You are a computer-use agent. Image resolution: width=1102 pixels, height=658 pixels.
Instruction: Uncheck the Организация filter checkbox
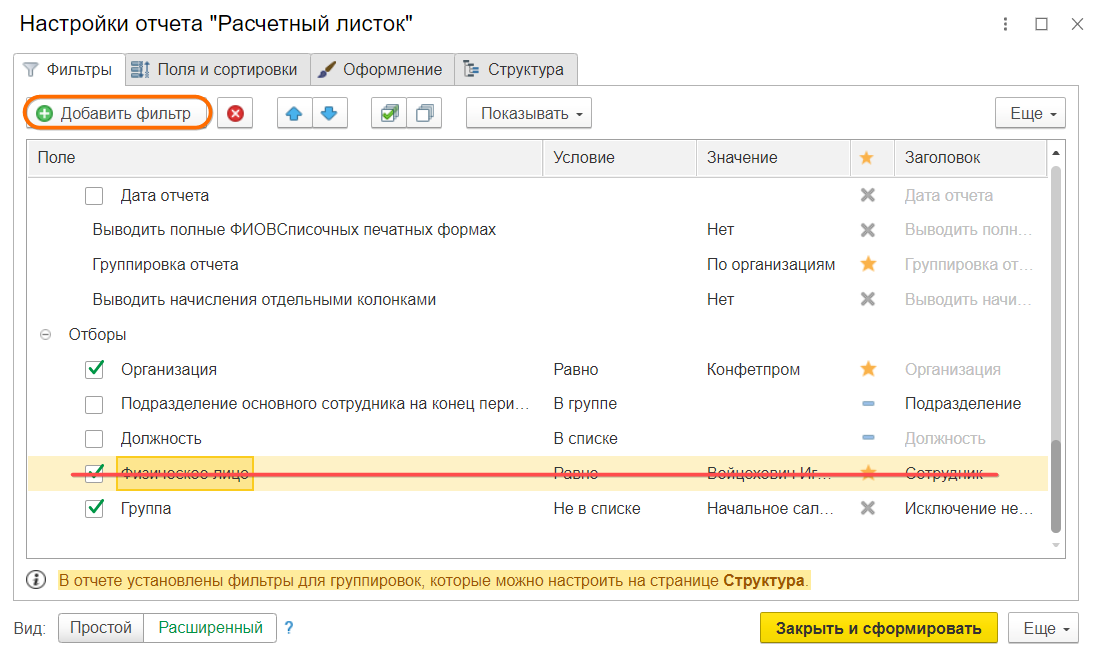click(94, 369)
